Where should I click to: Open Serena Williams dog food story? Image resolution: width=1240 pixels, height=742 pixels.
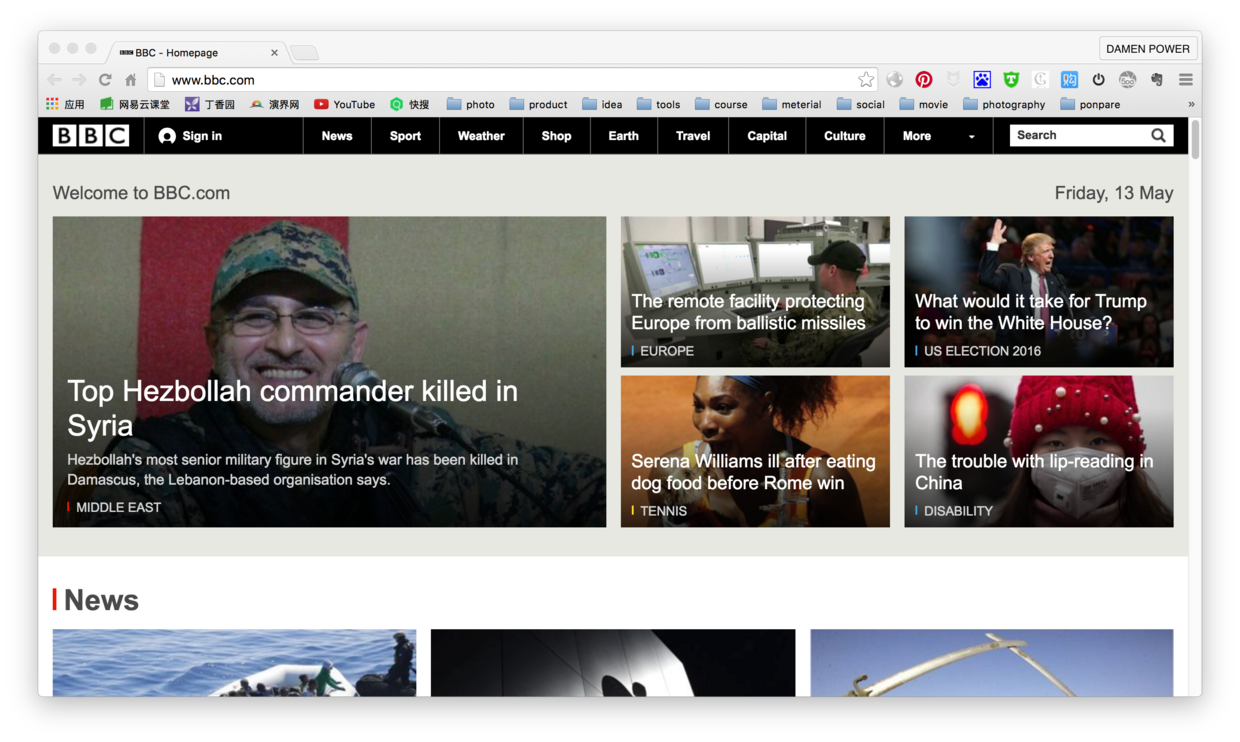click(755, 452)
